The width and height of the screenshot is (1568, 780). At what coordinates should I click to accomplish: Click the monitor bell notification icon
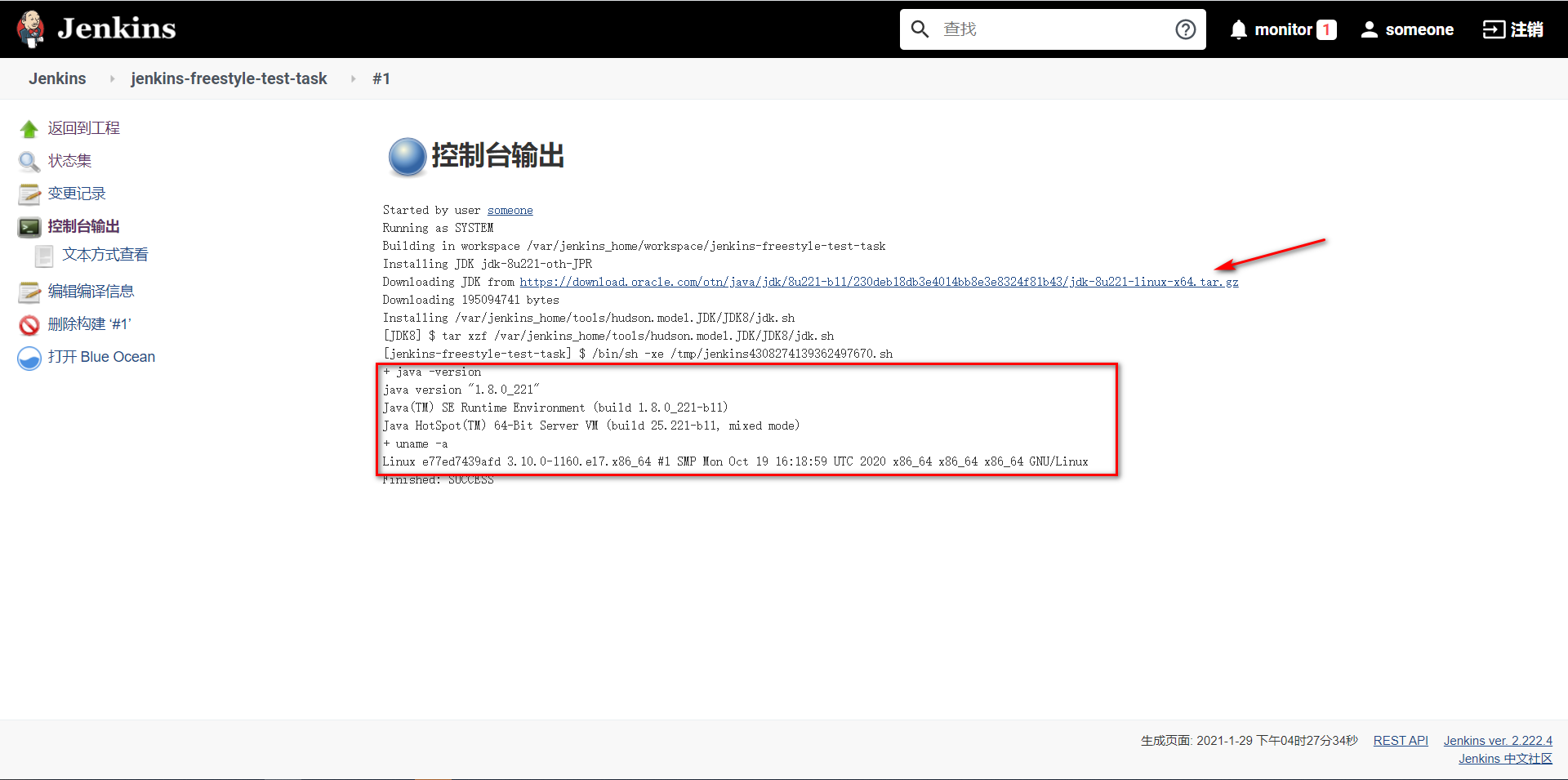1239,29
